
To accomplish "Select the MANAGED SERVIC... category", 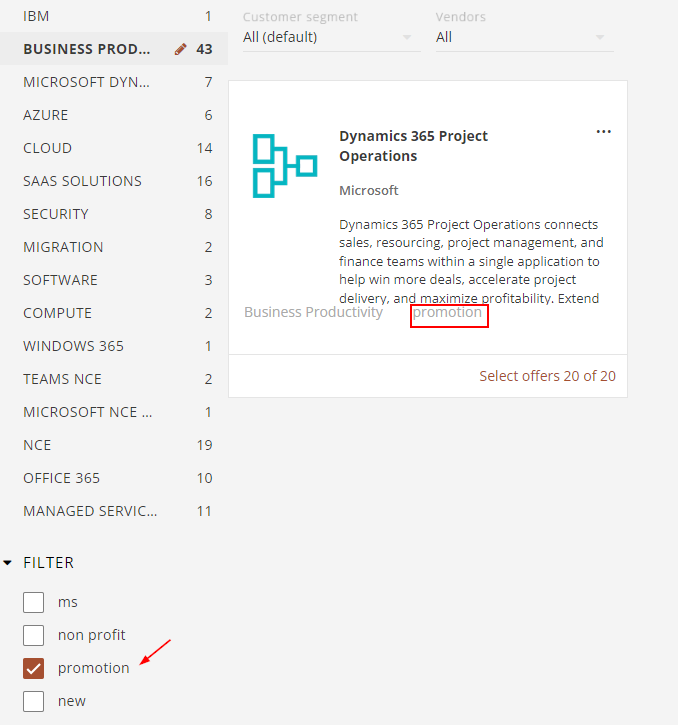I will 114,511.
